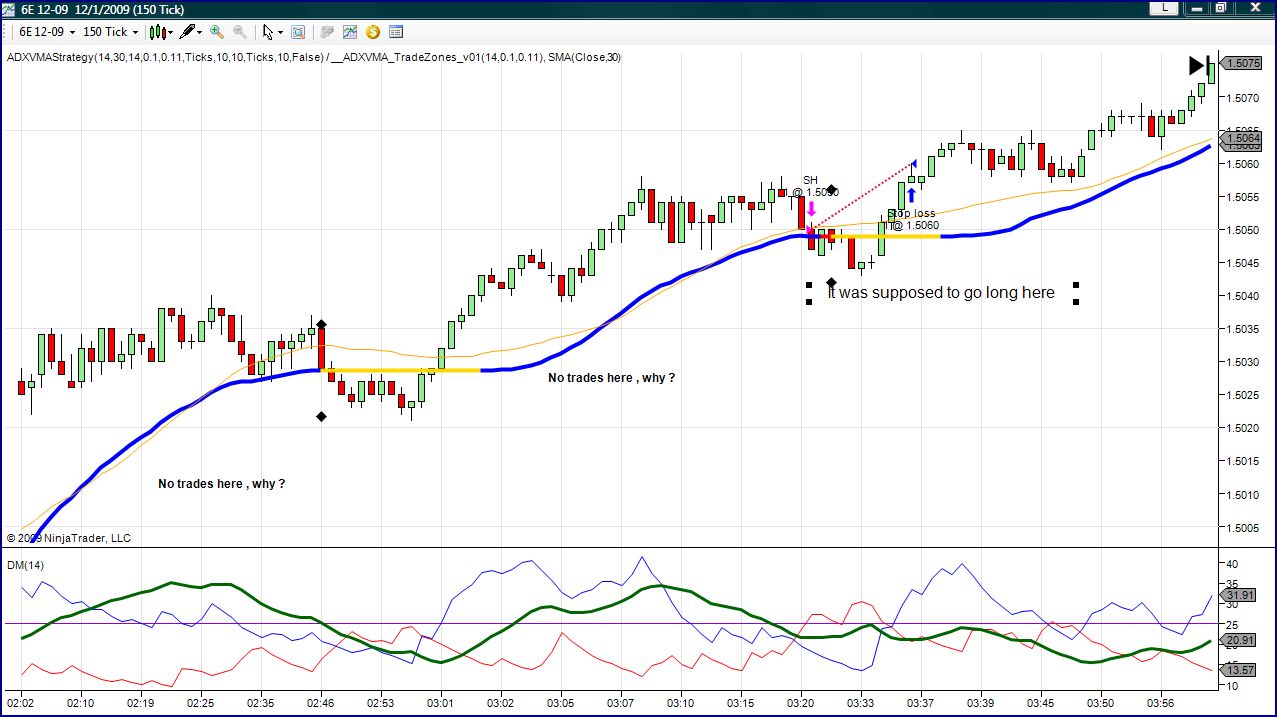Image resolution: width=1277 pixels, height=717 pixels.
Task: Open the 150 Tick interval dropdown
Action: pos(111,32)
